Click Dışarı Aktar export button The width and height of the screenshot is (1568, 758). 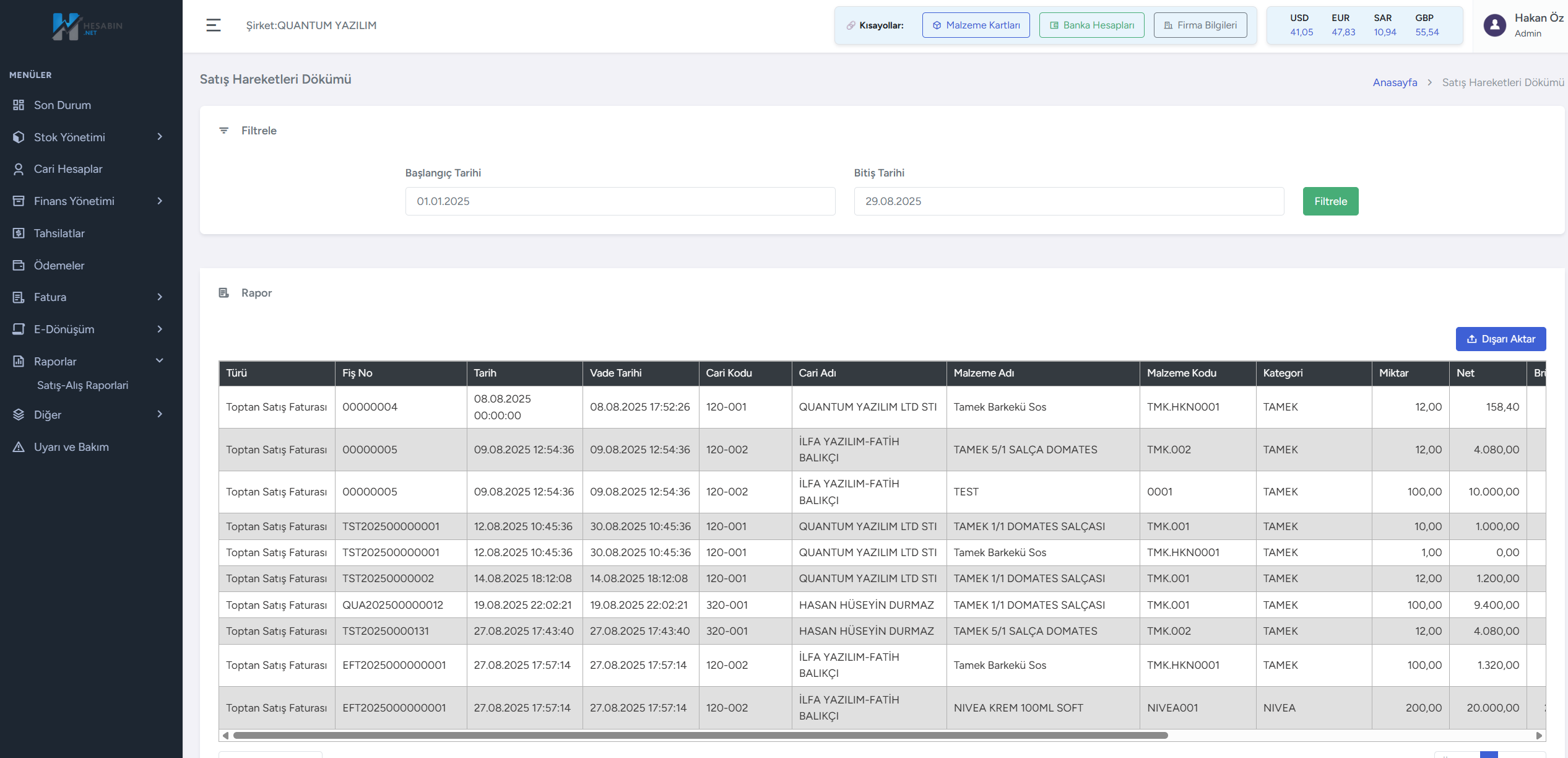[x=1500, y=339]
